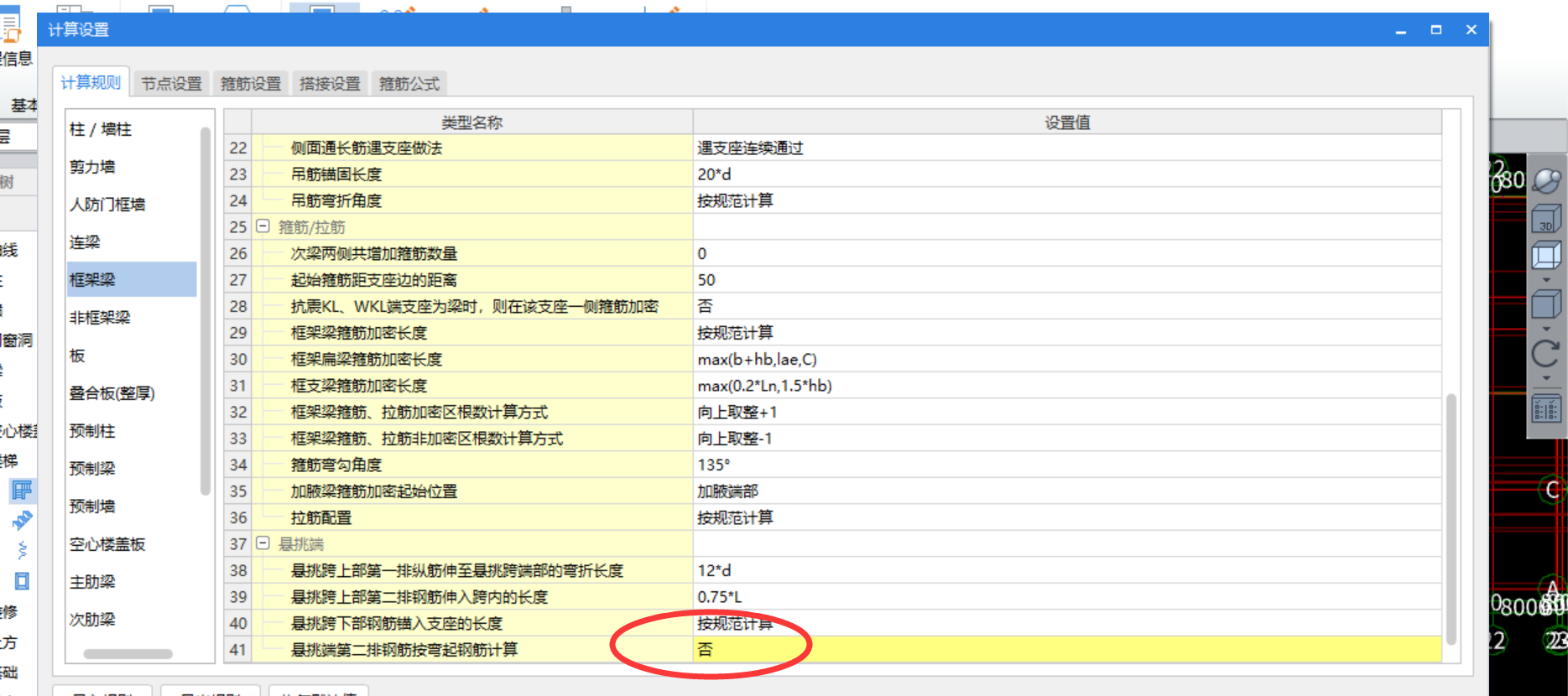Open the grid list icon in right toolbar
Viewport: 1568px width, 696px height.
tap(1546, 409)
